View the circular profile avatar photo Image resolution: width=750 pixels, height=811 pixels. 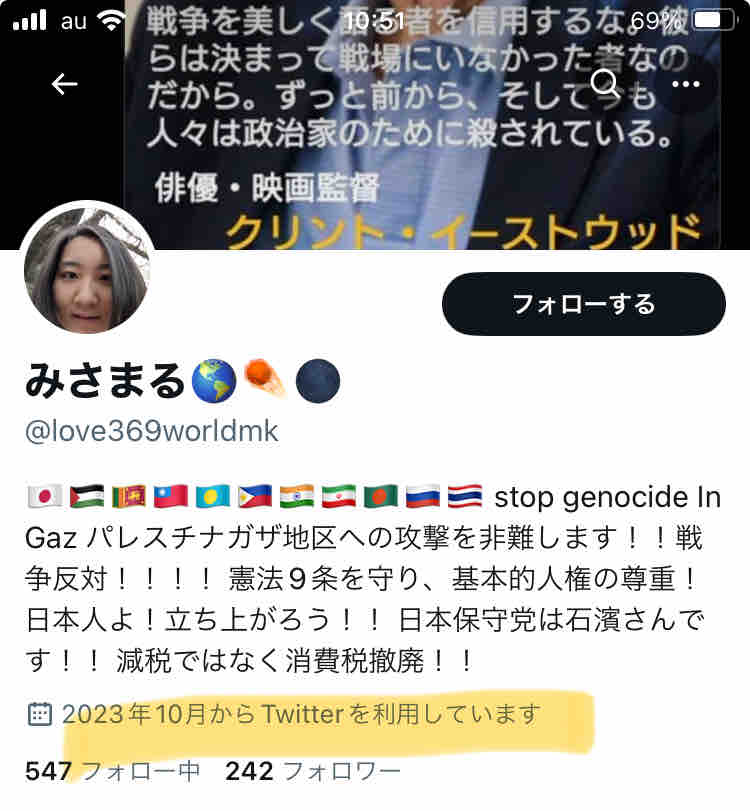(87, 269)
